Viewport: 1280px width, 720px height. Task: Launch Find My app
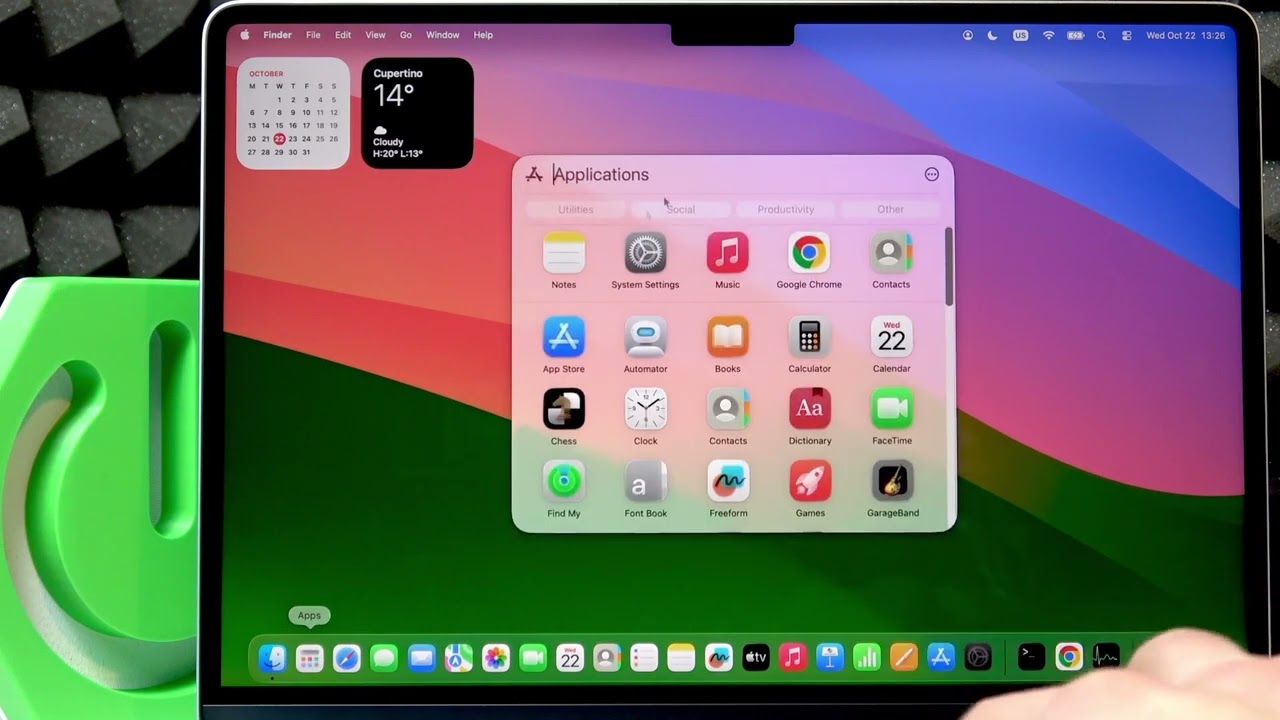[x=564, y=482]
